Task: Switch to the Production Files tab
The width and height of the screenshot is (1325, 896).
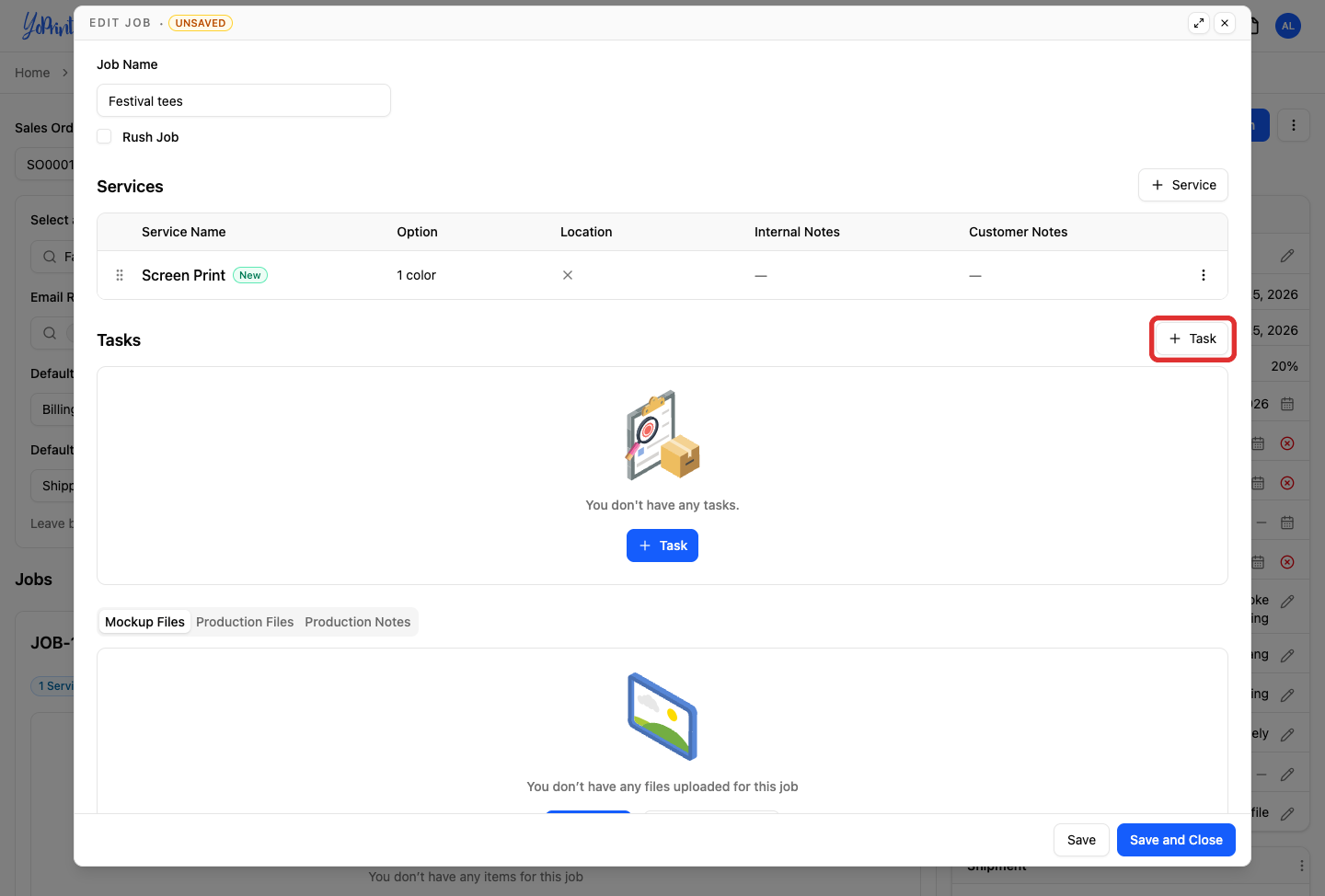Action: (245, 622)
